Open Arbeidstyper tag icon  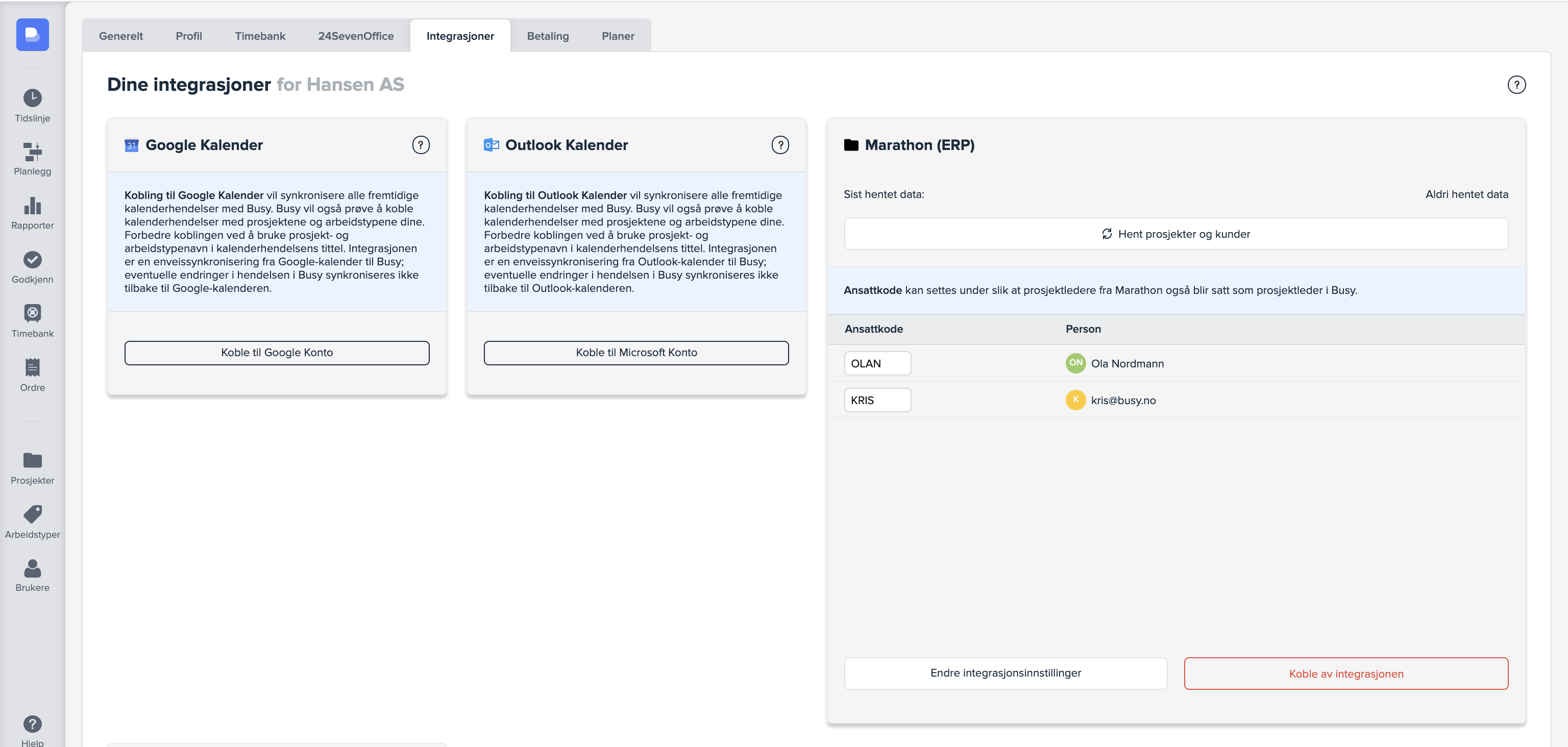coord(32,515)
